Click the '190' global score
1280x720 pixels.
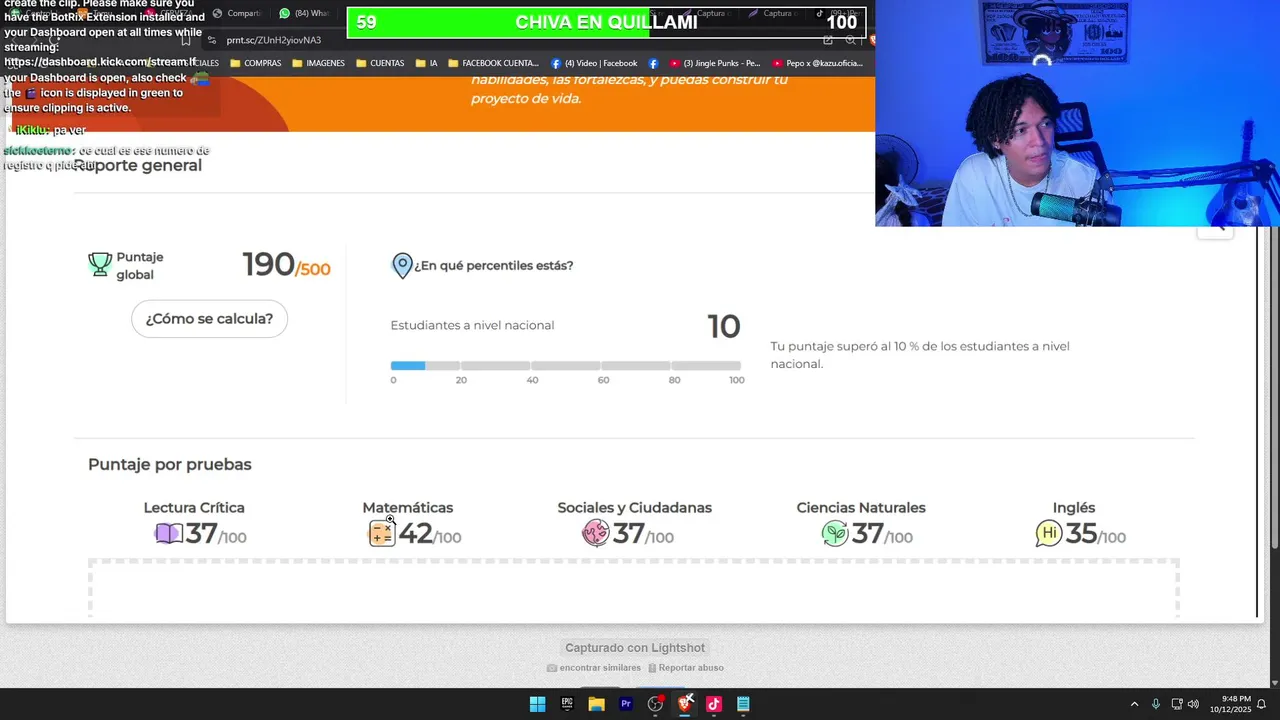(x=268, y=265)
